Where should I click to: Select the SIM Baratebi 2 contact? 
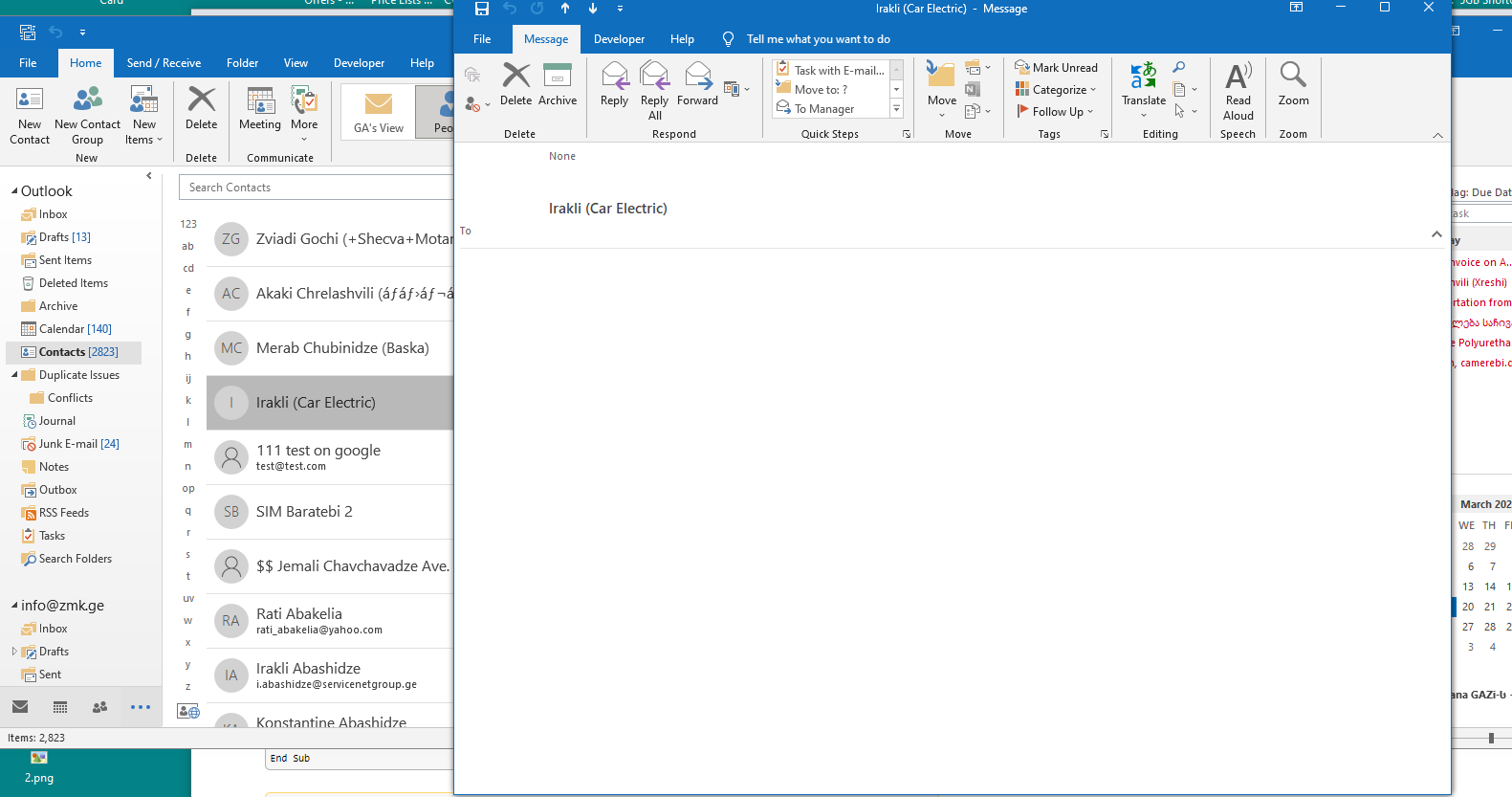(x=330, y=512)
